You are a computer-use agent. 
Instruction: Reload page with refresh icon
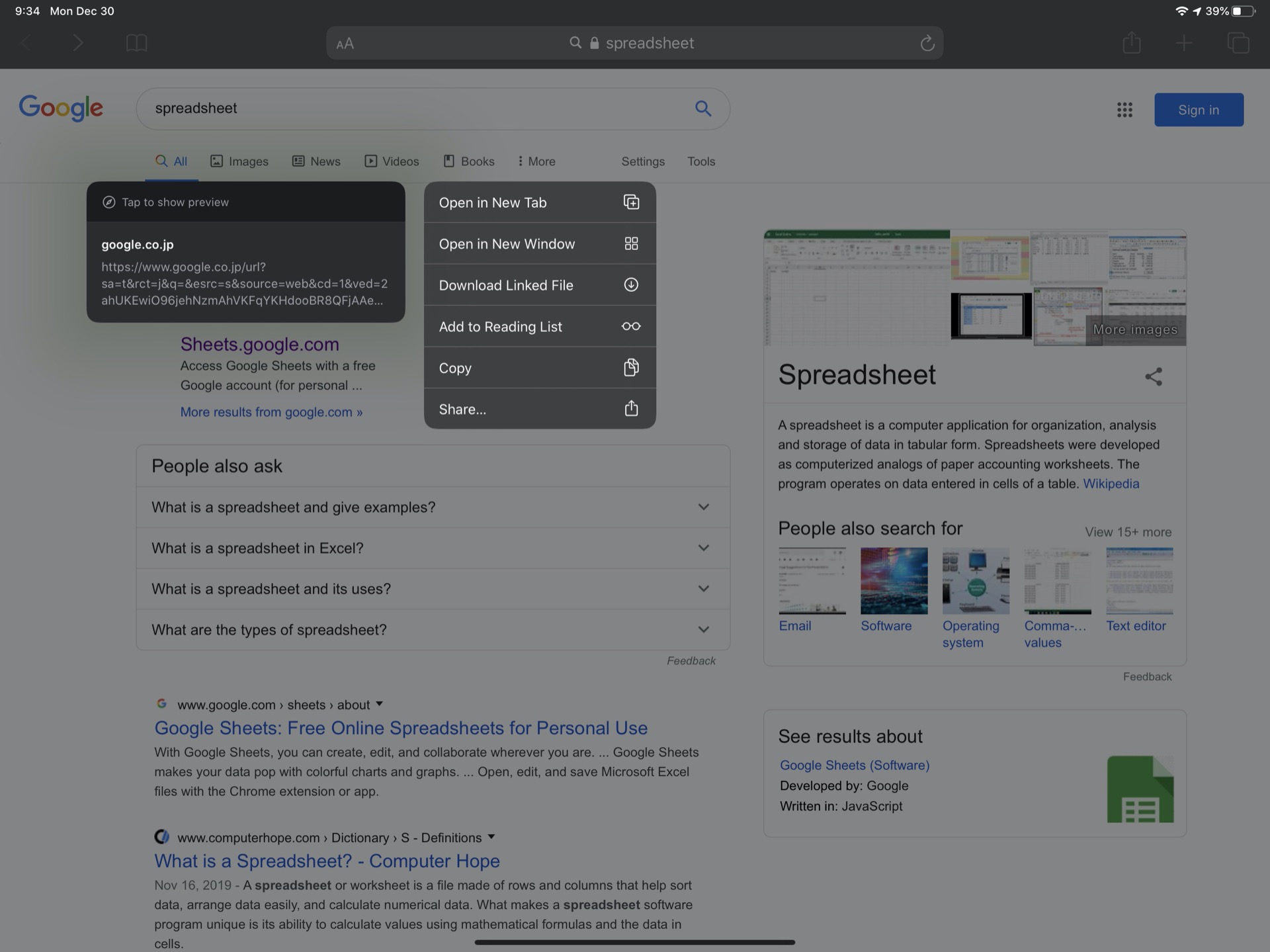pos(927,44)
